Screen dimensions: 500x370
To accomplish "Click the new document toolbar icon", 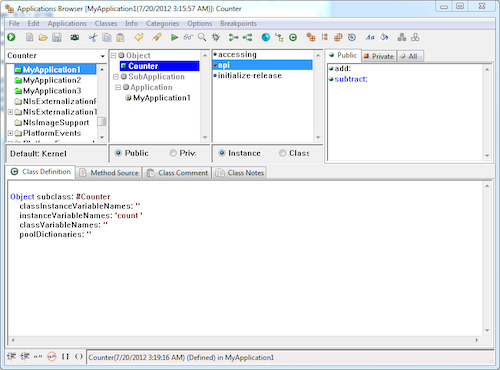I will tap(30, 37).
